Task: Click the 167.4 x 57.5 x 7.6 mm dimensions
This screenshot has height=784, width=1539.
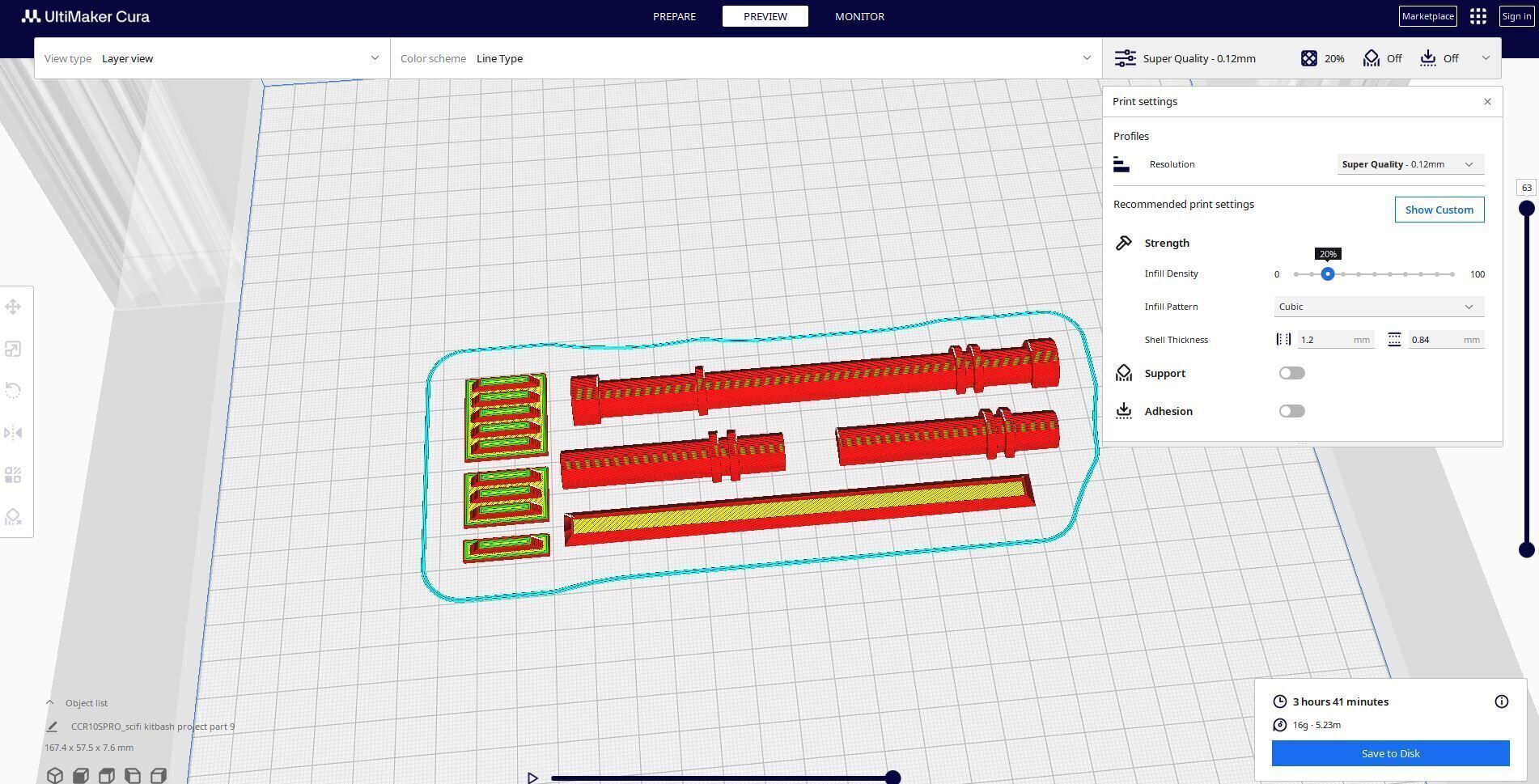Action: 89,748
